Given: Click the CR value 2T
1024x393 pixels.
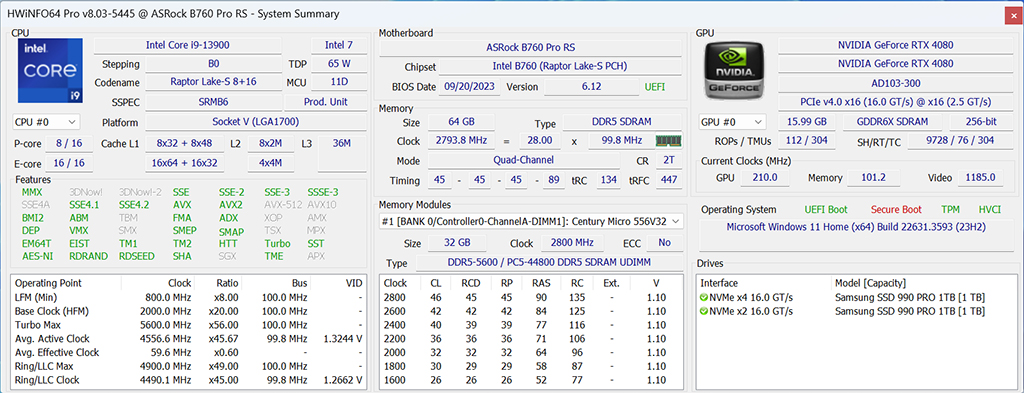Looking at the screenshot, I should [668, 160].
